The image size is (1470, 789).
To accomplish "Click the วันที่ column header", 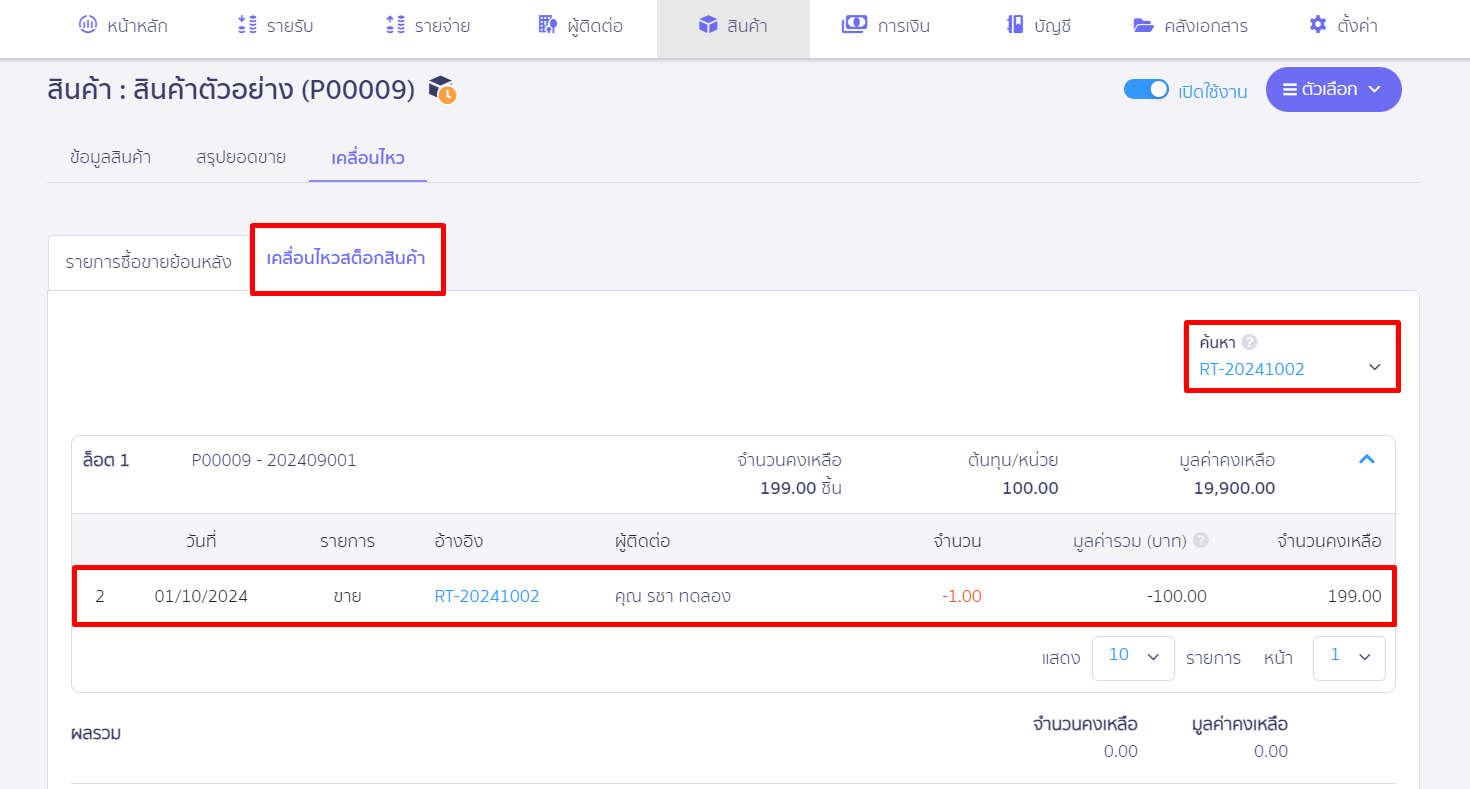I will [x=201, y=541].
